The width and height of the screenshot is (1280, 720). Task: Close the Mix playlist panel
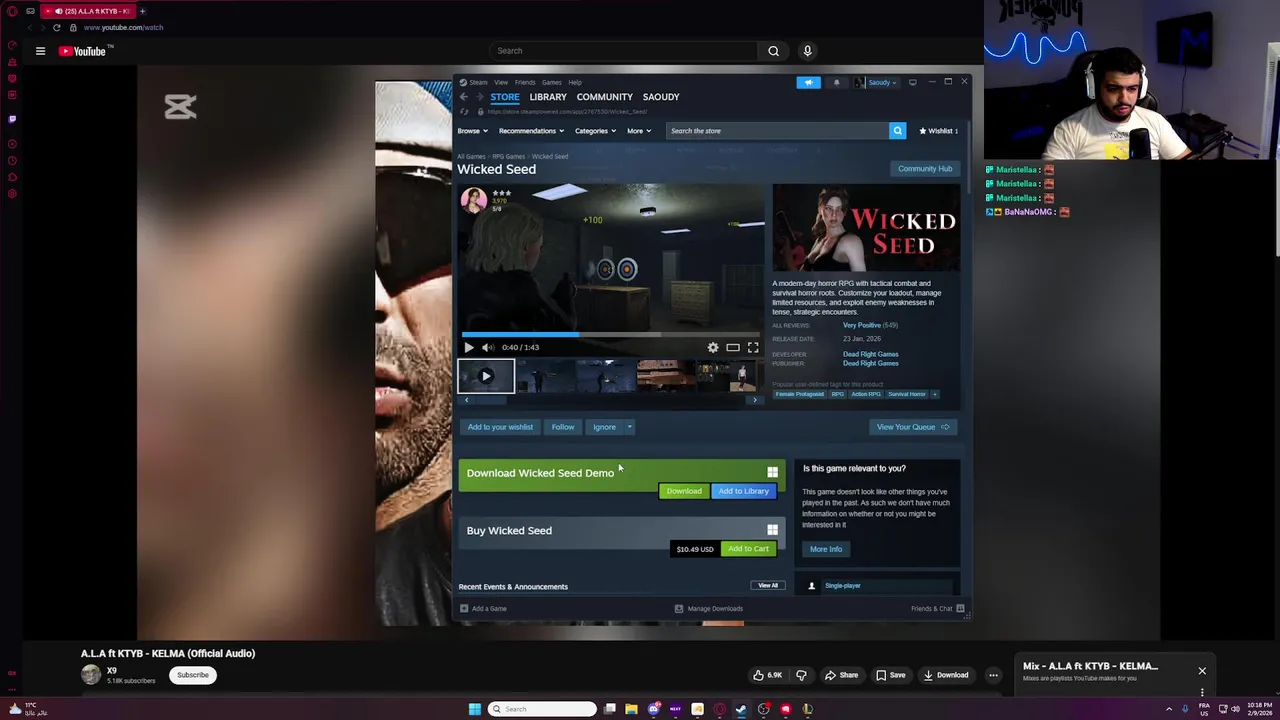(1202, 671)
